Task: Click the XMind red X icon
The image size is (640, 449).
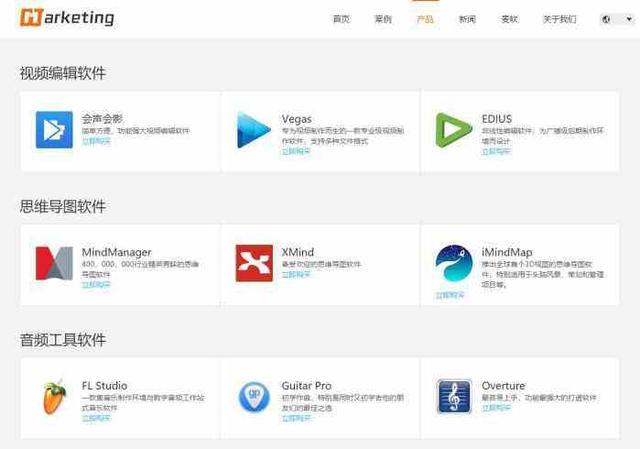Action: 254,263
